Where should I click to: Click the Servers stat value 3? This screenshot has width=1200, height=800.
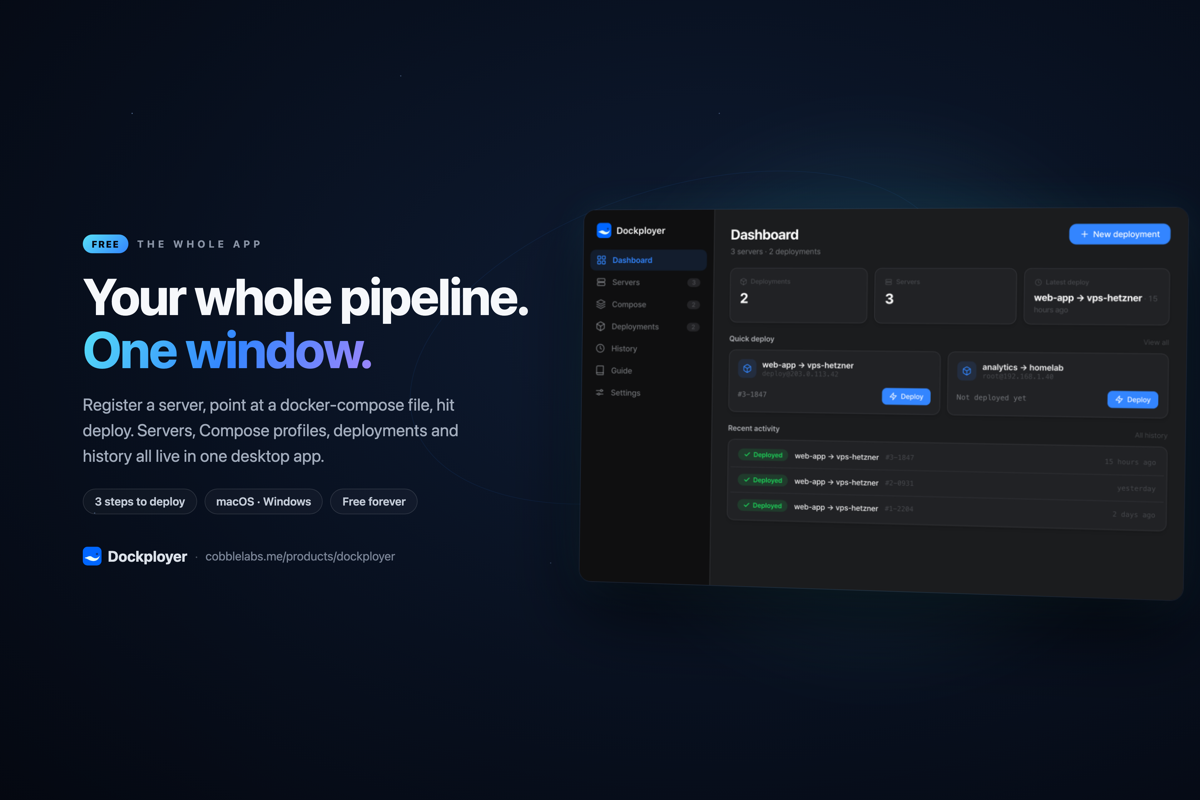(x=889, y=299)
